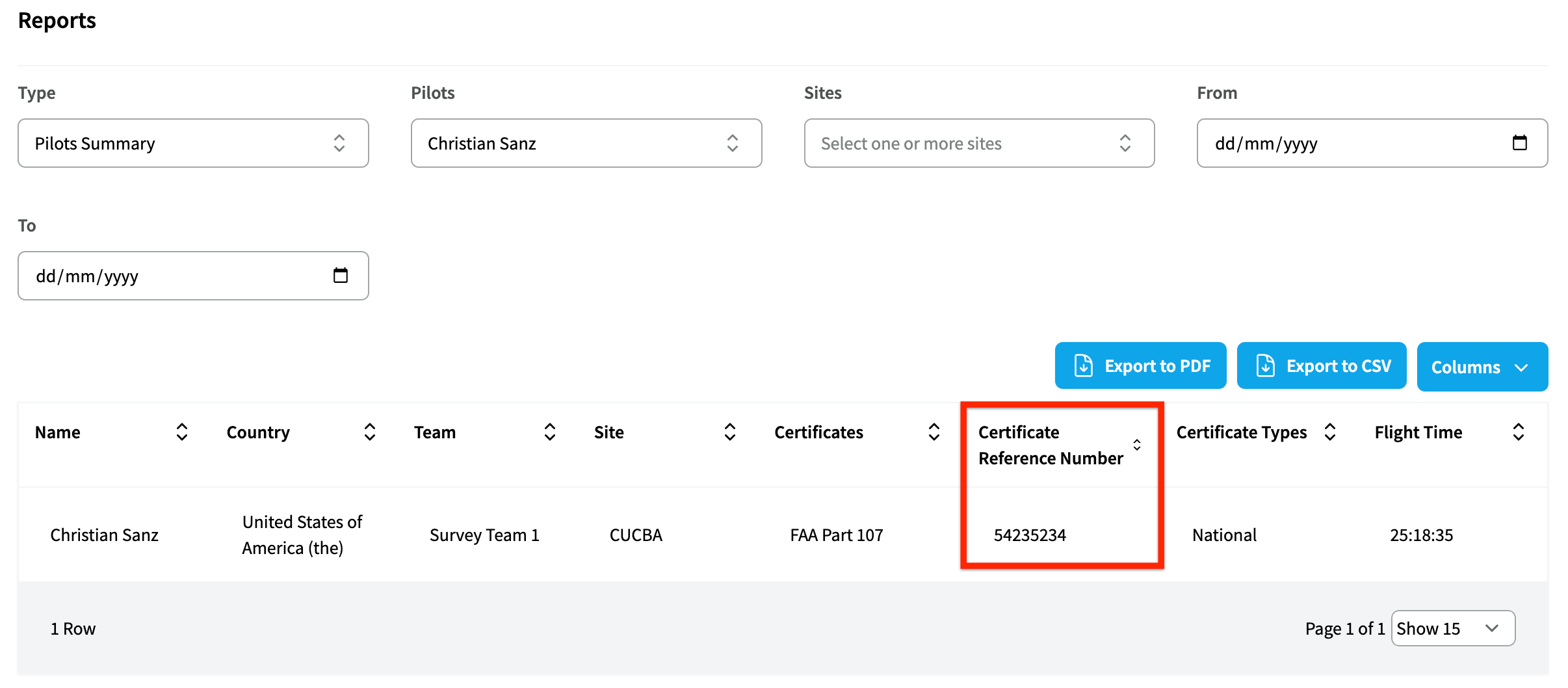
Task: Sort the Country column
Action: click(x=369, y=431)
